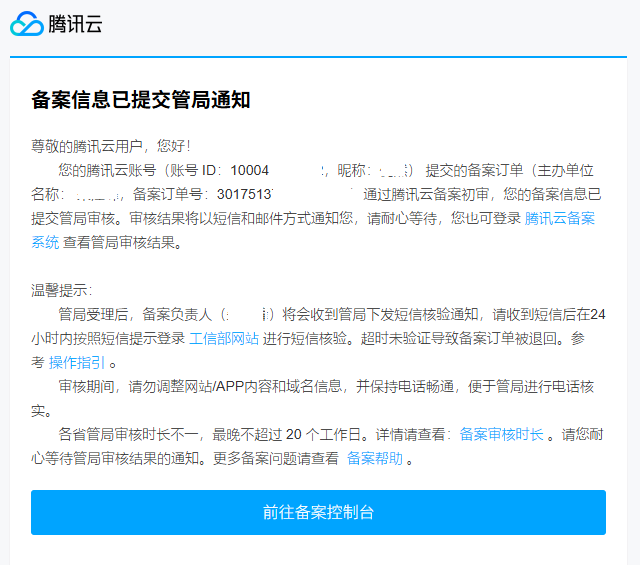Image resolution: width=640 pixels, height=565 pixels.
Task: Click the account ID number 10004
Action: pos(250,170)
